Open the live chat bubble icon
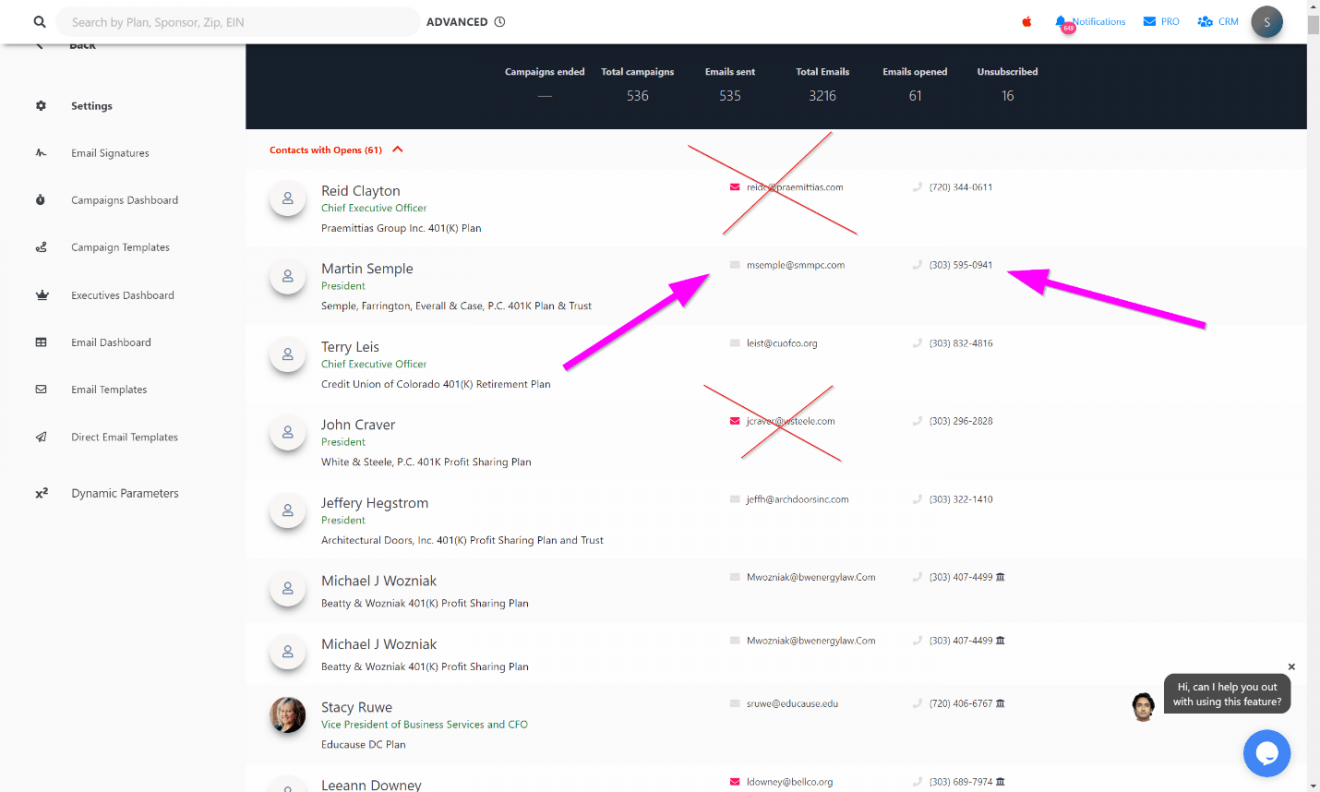Screen dimensions: 1320x792 point(1266,753)
